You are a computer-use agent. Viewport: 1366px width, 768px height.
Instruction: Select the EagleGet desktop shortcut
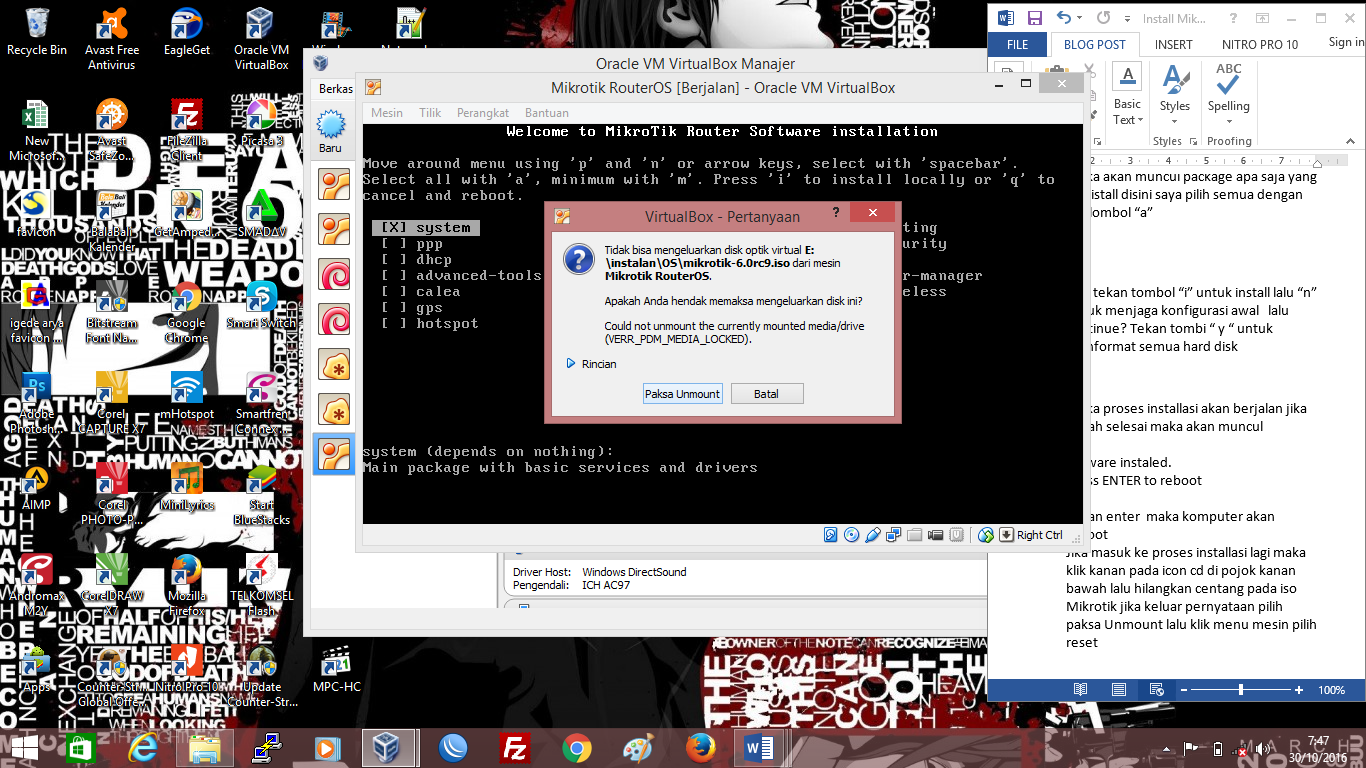tap(187, 32)
